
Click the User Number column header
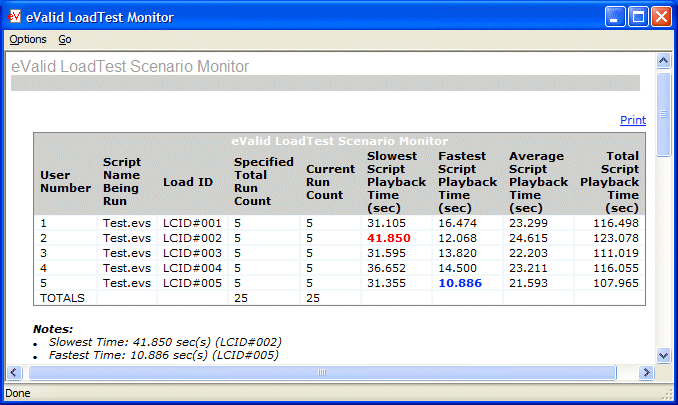65,182
